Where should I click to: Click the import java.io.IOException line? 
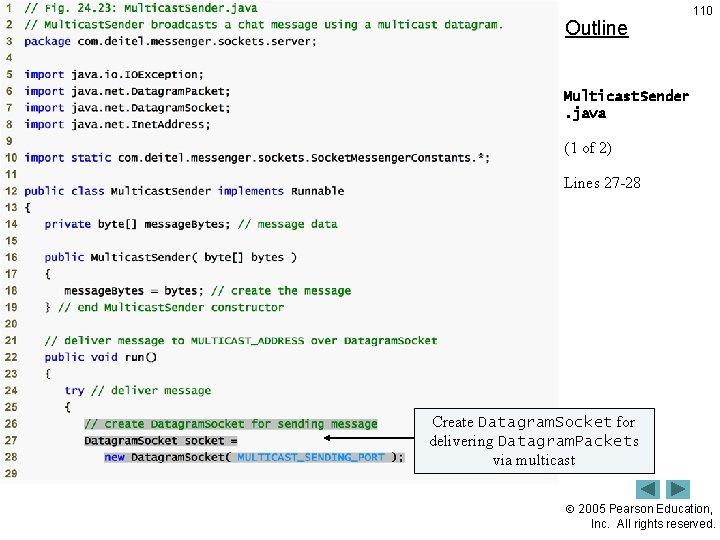point(114,74)
